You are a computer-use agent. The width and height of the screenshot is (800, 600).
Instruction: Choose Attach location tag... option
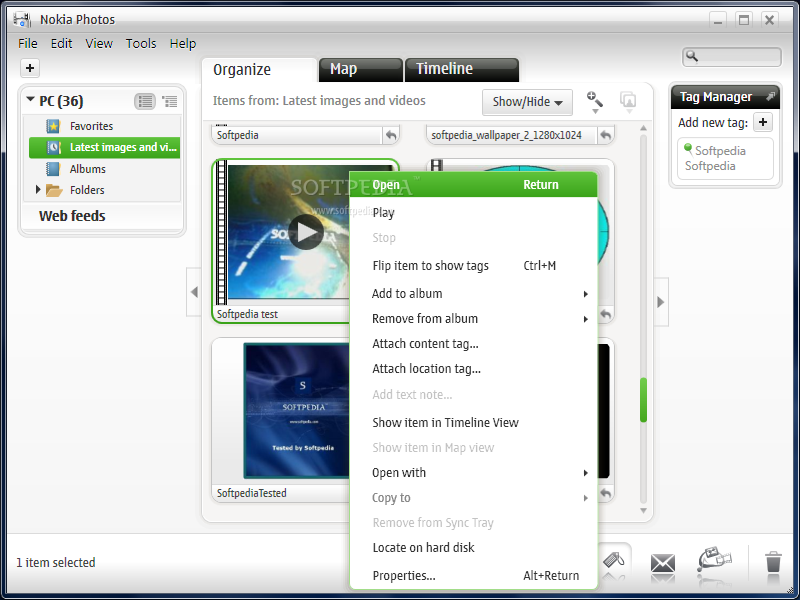point(473,369)
